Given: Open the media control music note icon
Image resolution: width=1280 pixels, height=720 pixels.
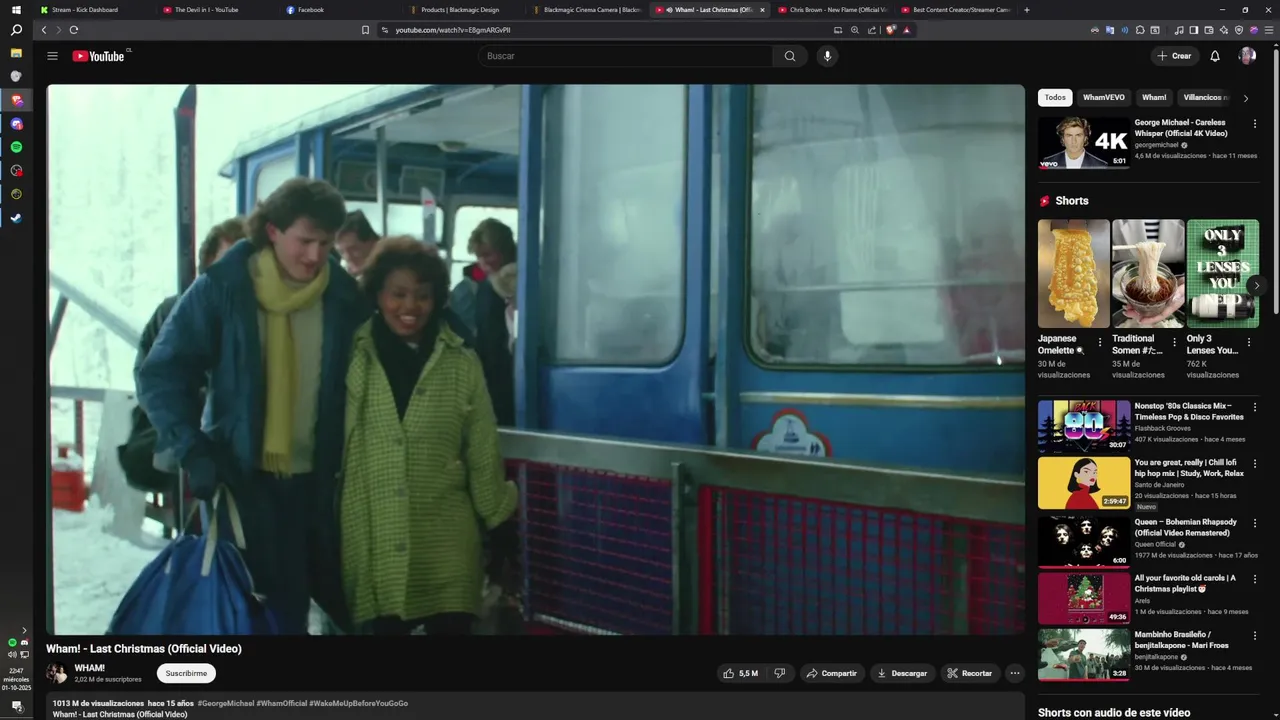Looking at the screenshot, I should pos(1178,30).
